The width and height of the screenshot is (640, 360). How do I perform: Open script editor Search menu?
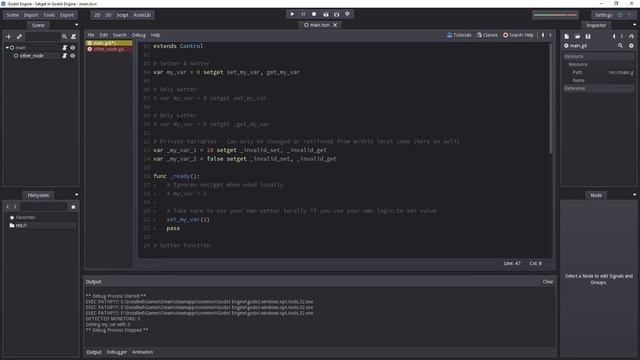click(120, 35)
